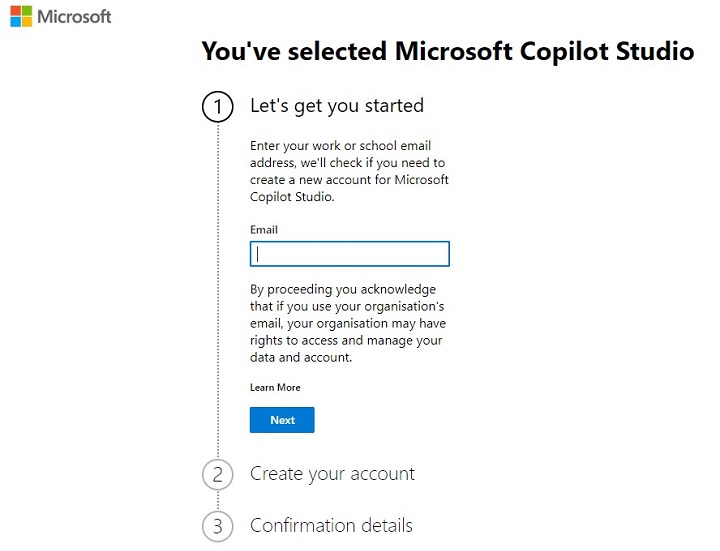Open the Learn More link
The image size is (720, 551).
pyautogui.click(x=275, y=387)
